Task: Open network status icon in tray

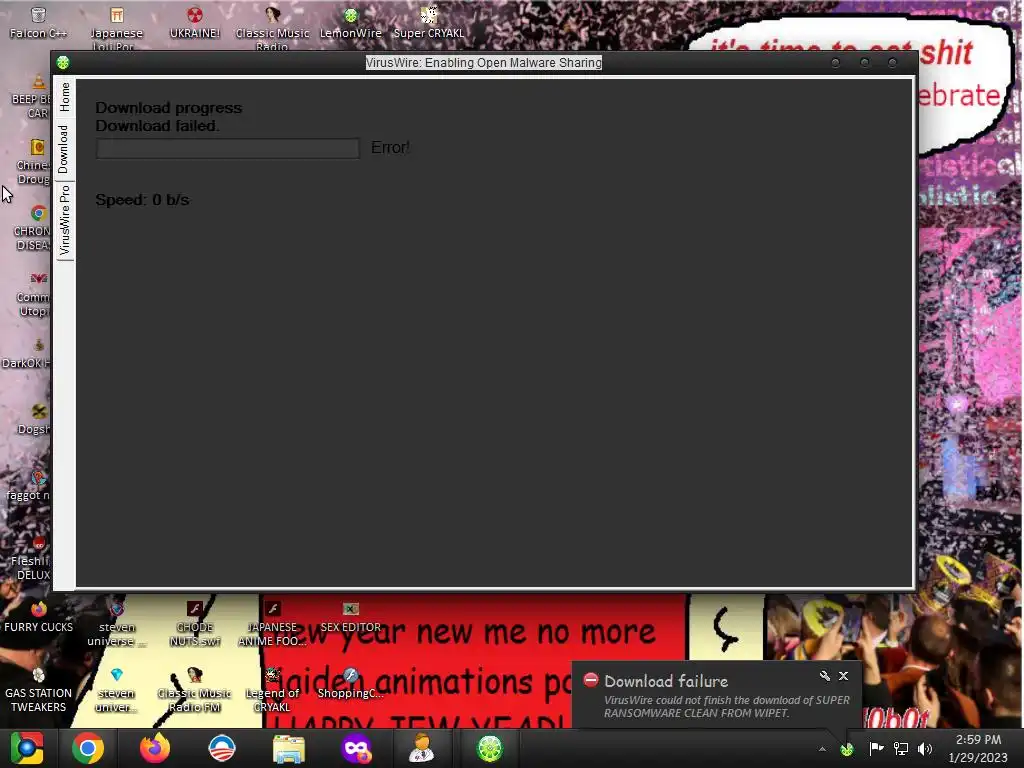Action: (x=901, y=748)
